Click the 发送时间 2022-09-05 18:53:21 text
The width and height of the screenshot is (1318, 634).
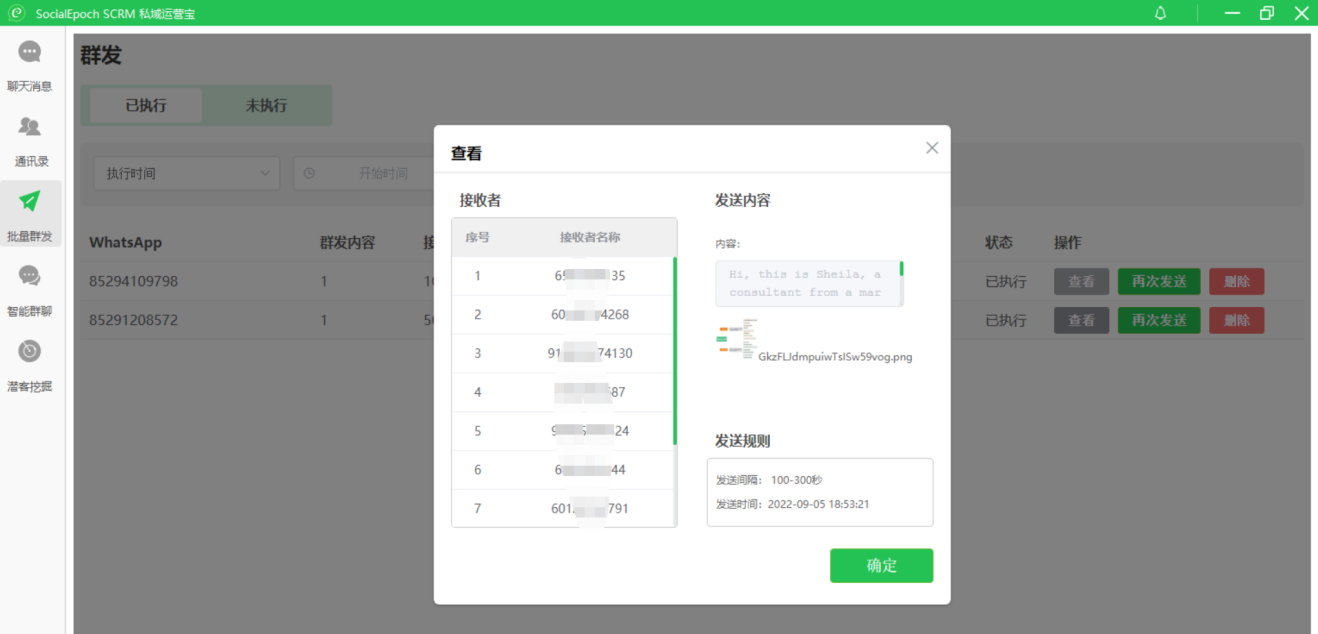pyautogui.click(x=792, y=504)
